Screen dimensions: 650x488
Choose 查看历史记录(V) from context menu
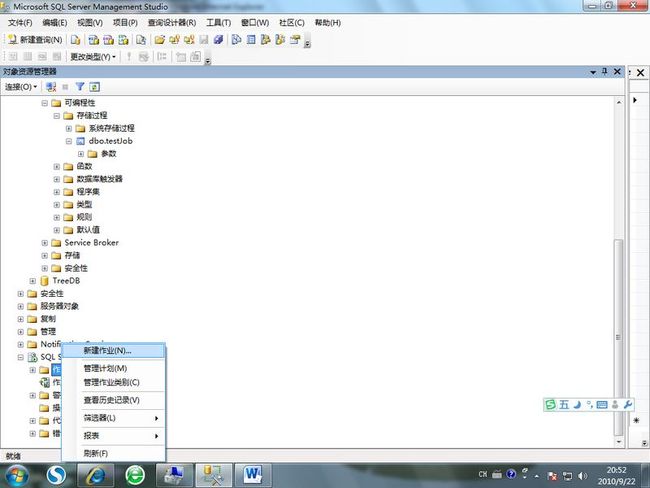113,400
